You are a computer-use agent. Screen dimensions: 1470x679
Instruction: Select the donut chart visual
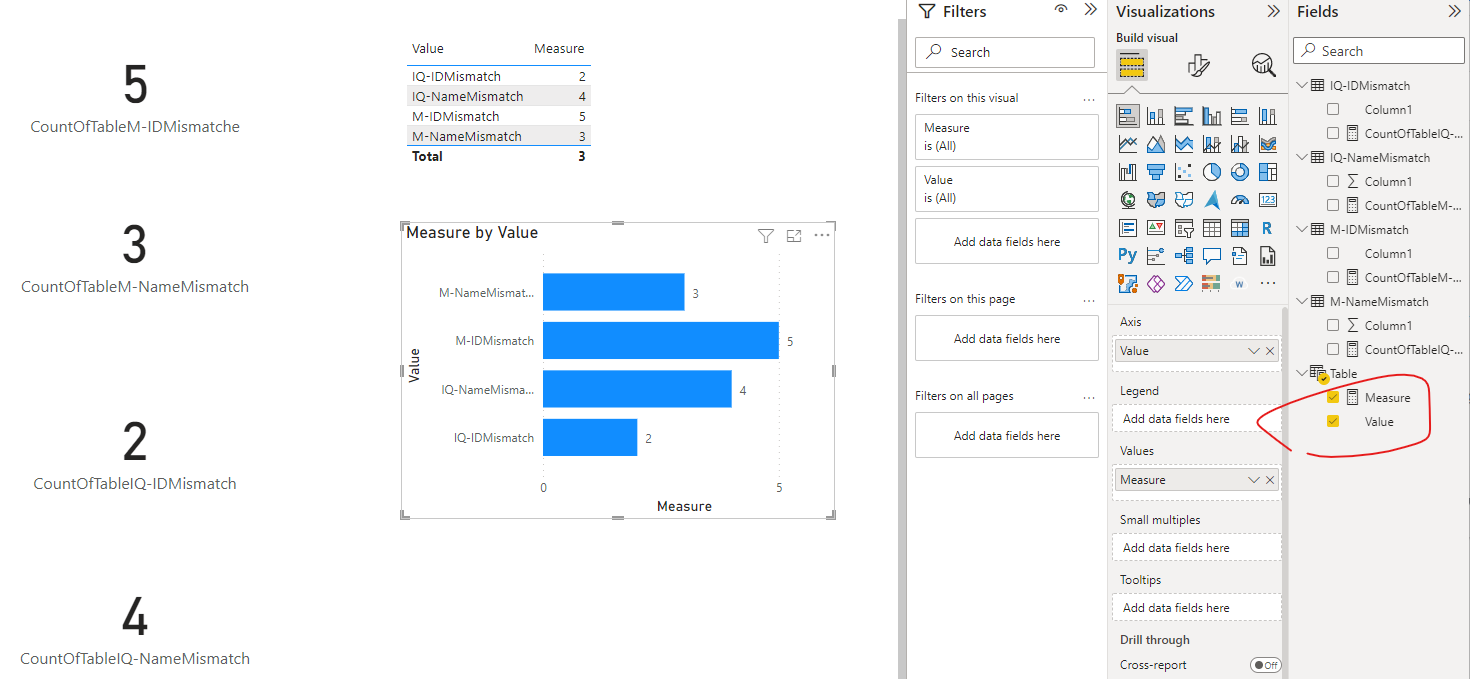click(1240, 172)
